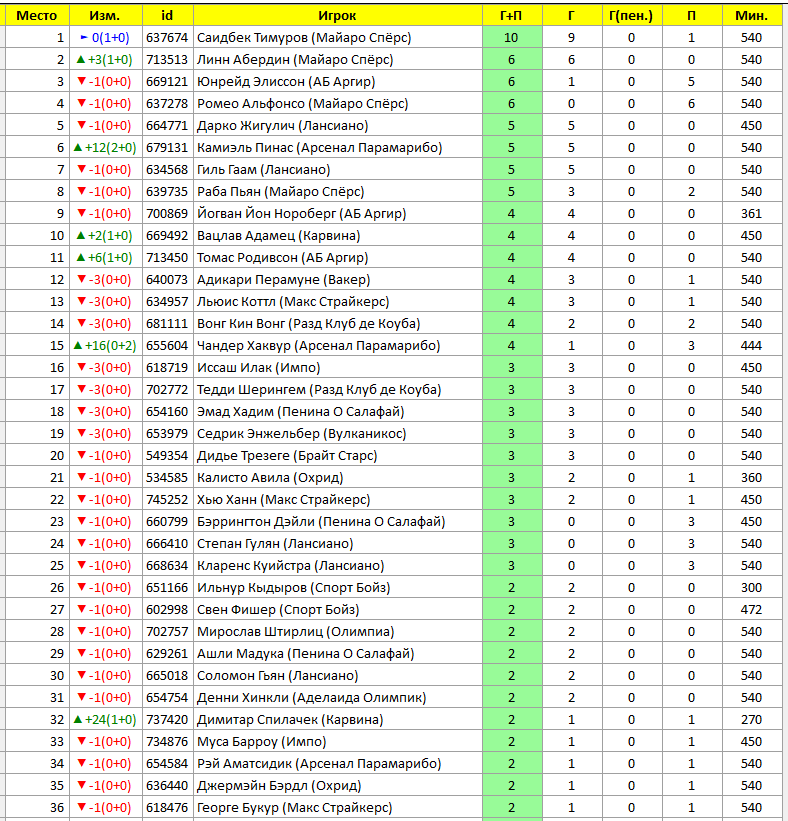Select Муса Барроу (Импо) cell
This screenshot has width=788, height=821.
click(338, 741)
